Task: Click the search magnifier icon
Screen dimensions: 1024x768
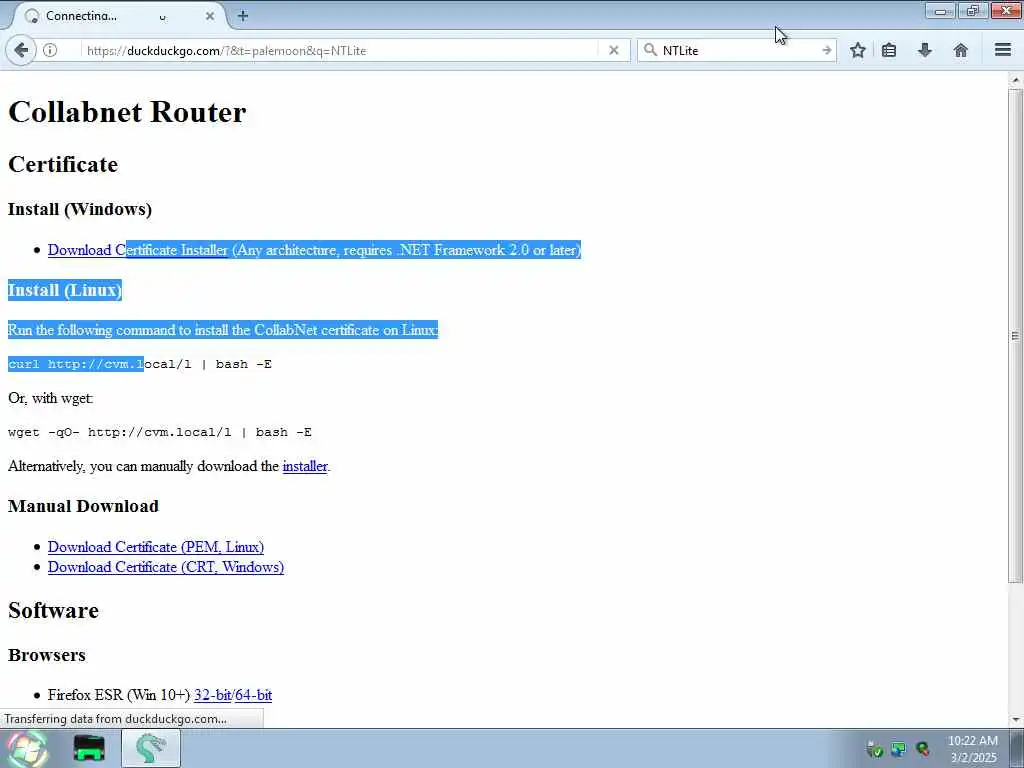Action: tap(650, 50)
